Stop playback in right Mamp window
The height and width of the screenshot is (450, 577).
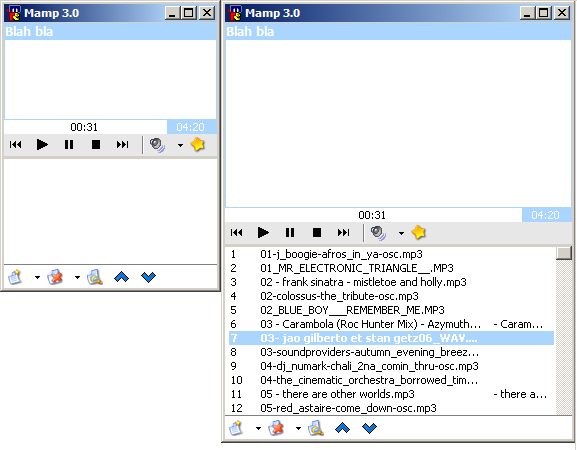317,233
